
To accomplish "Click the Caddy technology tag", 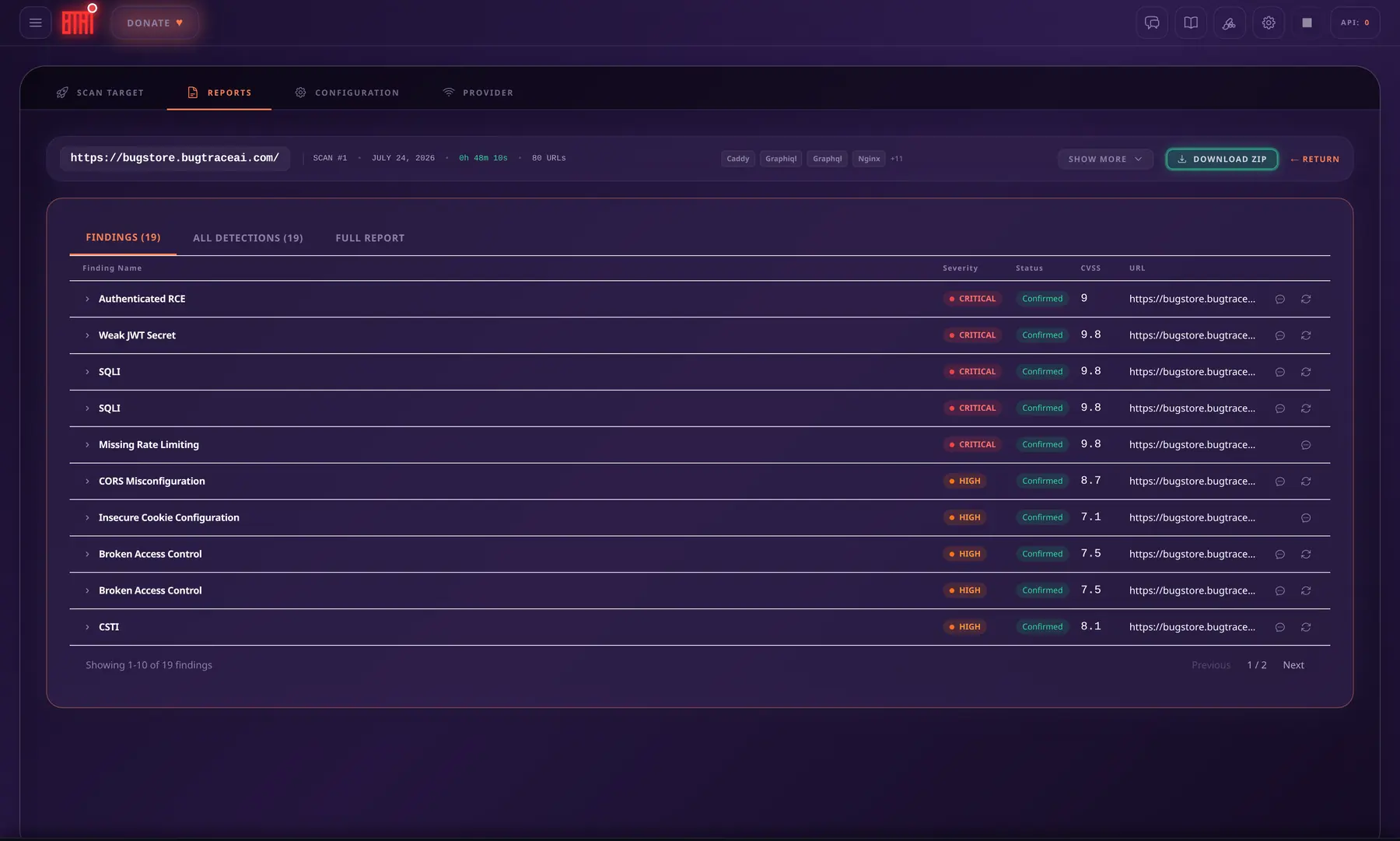I will coord(738,159).
